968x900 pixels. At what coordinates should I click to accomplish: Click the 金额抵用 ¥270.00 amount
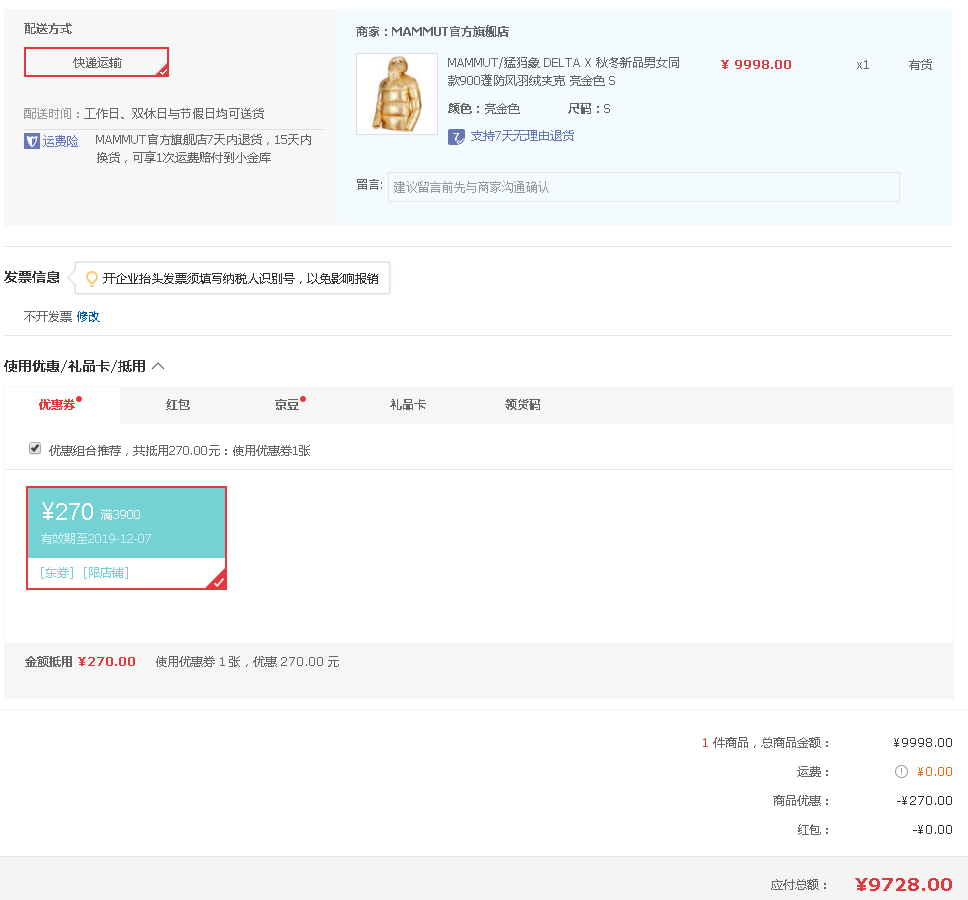(x=107, y=662)
